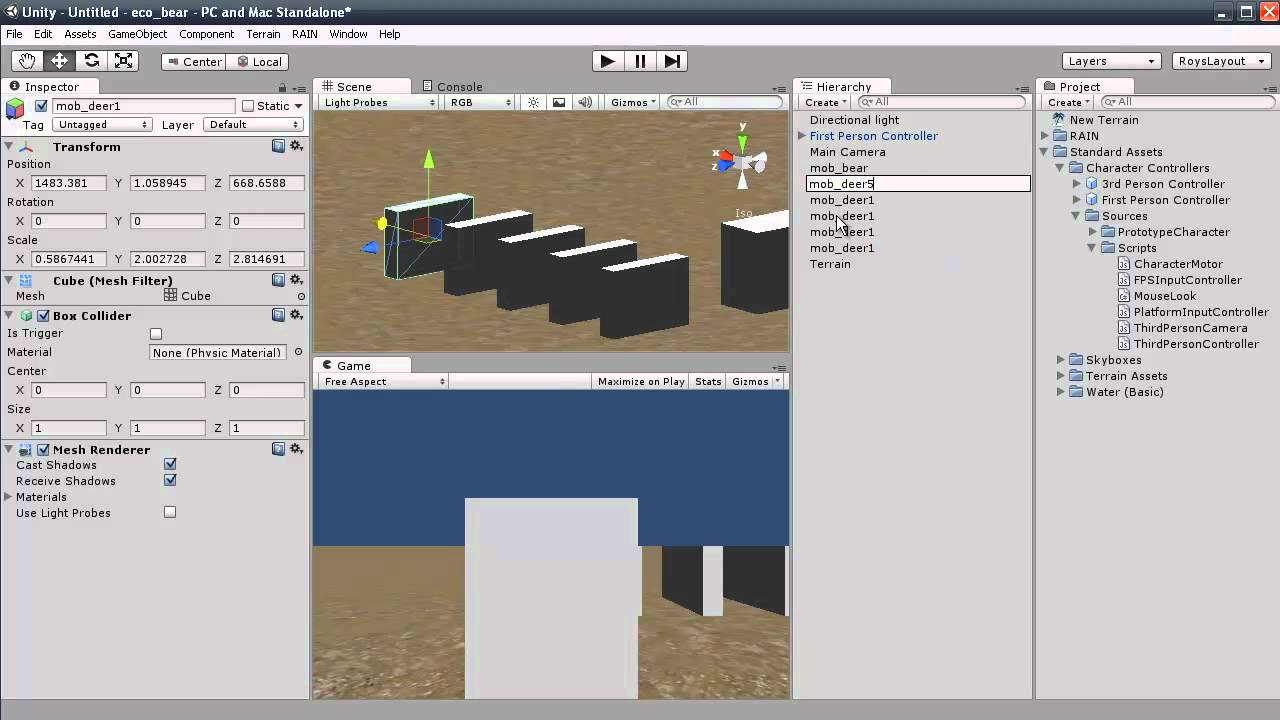The height and width of the screenshot is (720, 1280).
Task: Collapse the Transform component
Action: coord(9,147)
